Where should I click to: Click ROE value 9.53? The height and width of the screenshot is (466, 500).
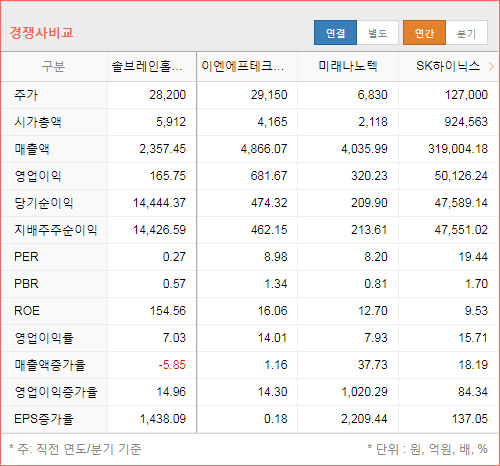coord(476,311)
